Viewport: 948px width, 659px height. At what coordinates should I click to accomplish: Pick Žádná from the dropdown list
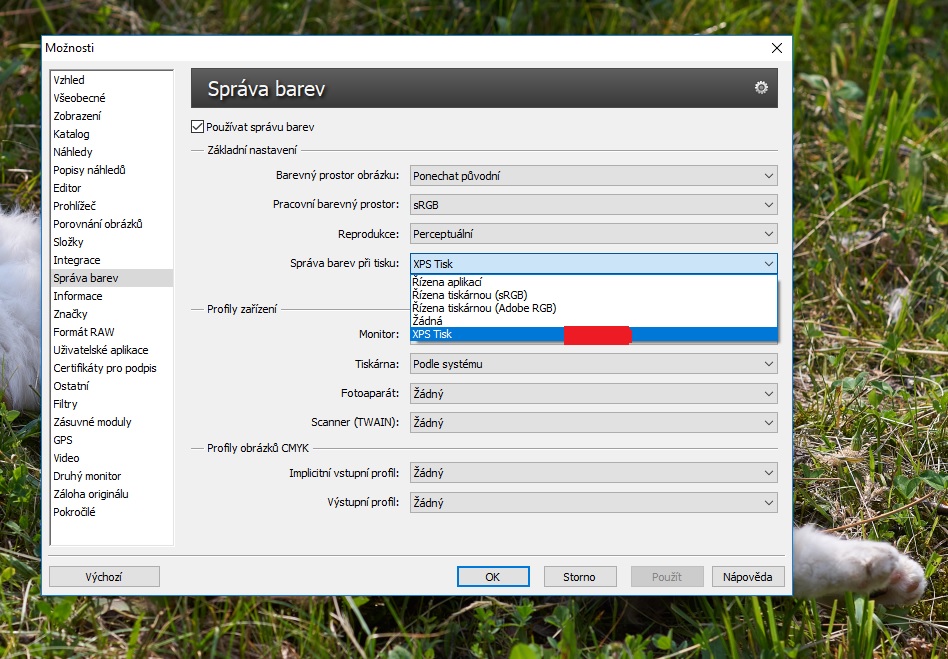click(x=427, y=321)
